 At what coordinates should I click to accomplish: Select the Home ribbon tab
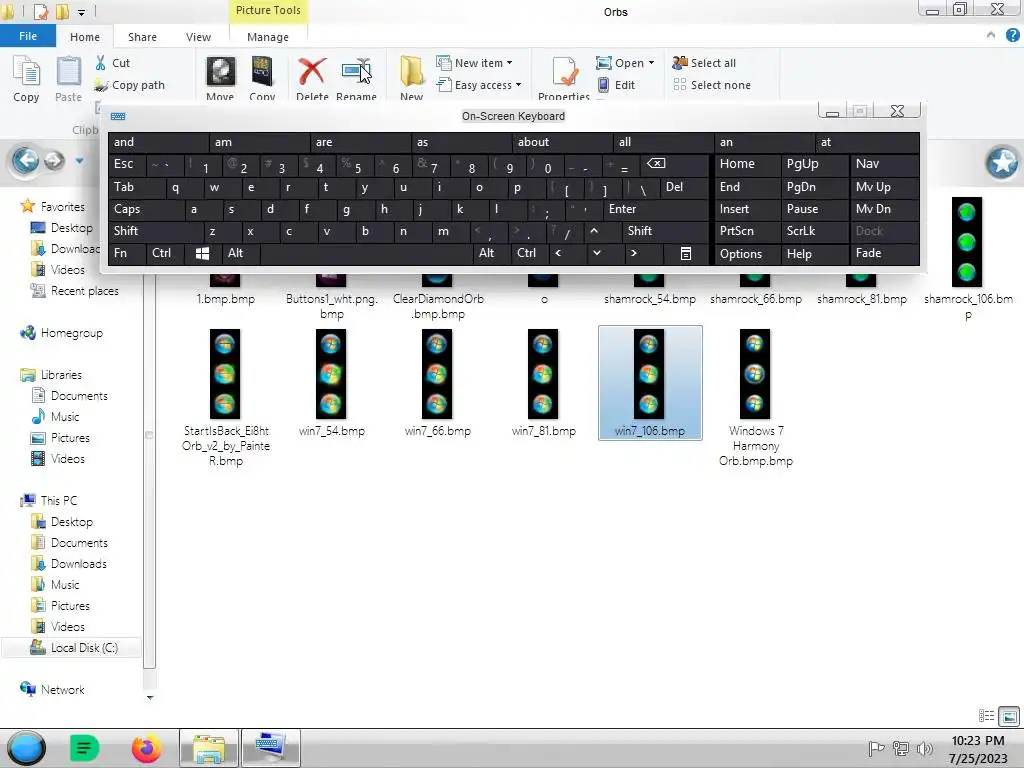pyautogui.click(x=85, y=37)
